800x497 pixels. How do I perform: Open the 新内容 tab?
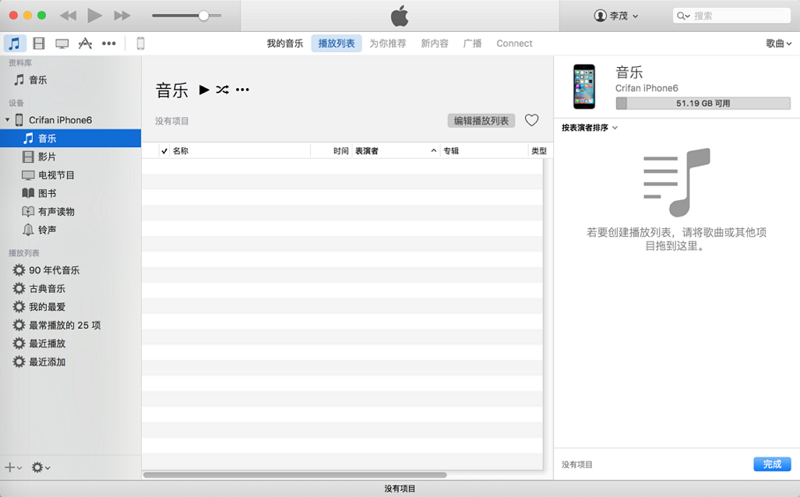(434, 43)
